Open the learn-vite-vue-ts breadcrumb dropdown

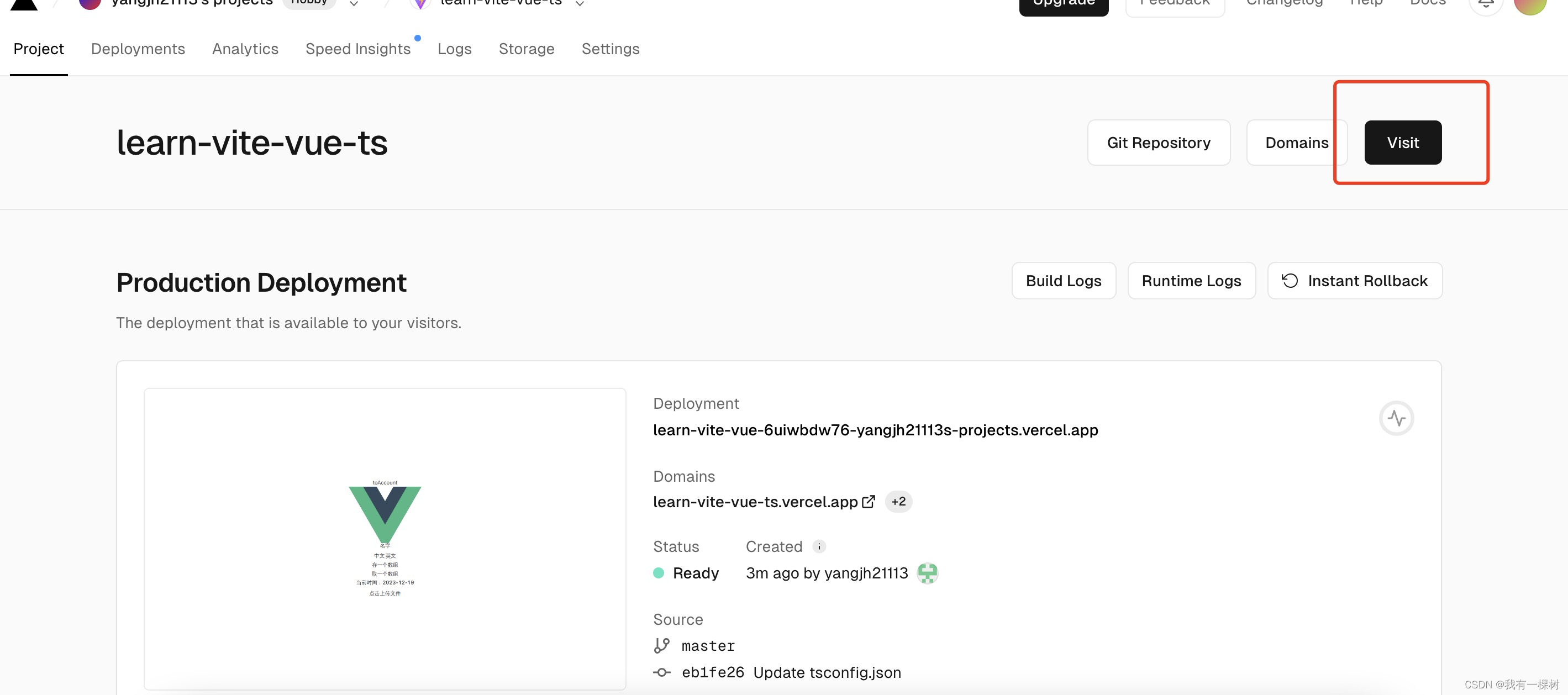point(579,3)
